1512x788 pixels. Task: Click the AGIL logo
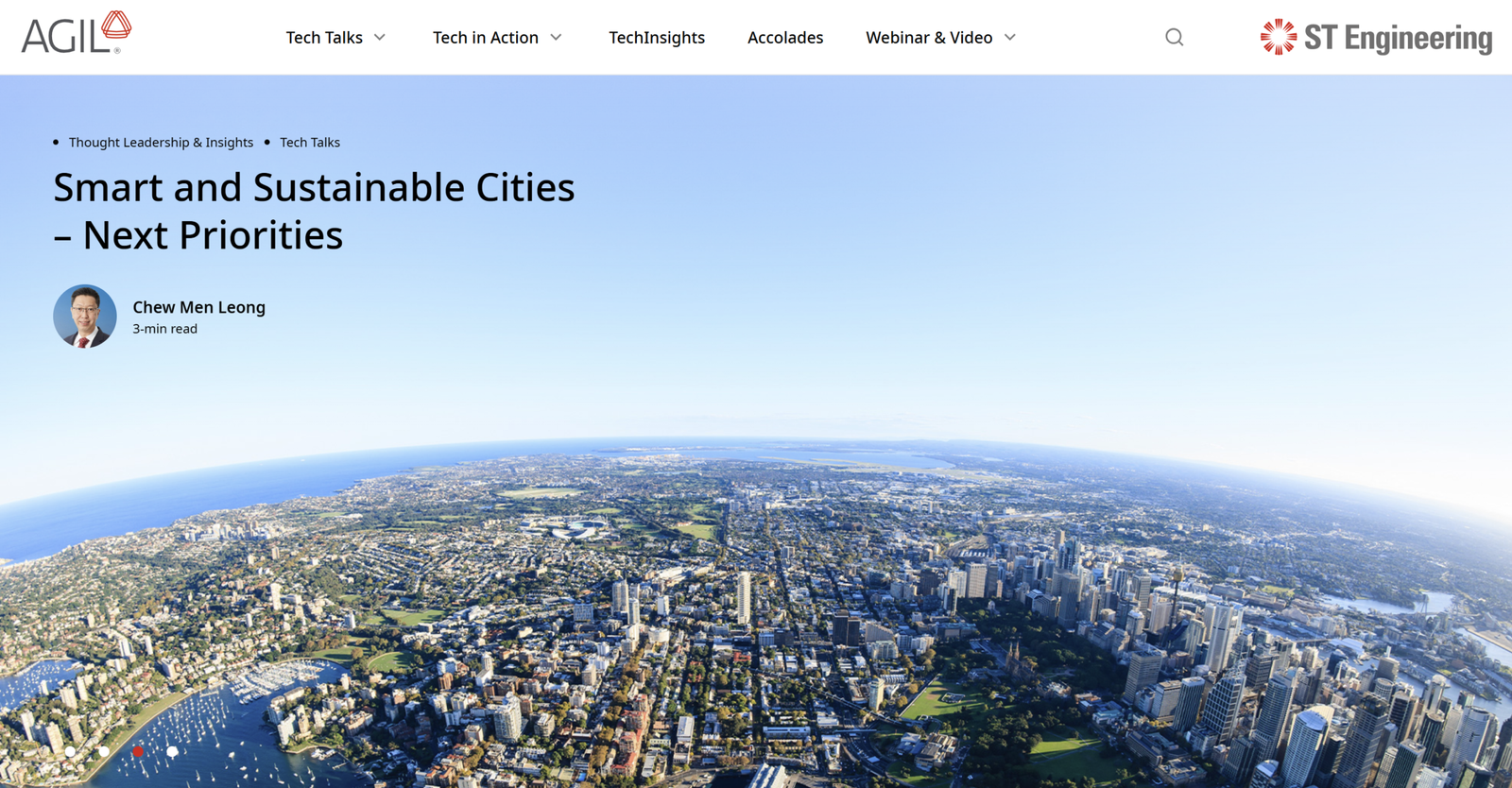76,34
